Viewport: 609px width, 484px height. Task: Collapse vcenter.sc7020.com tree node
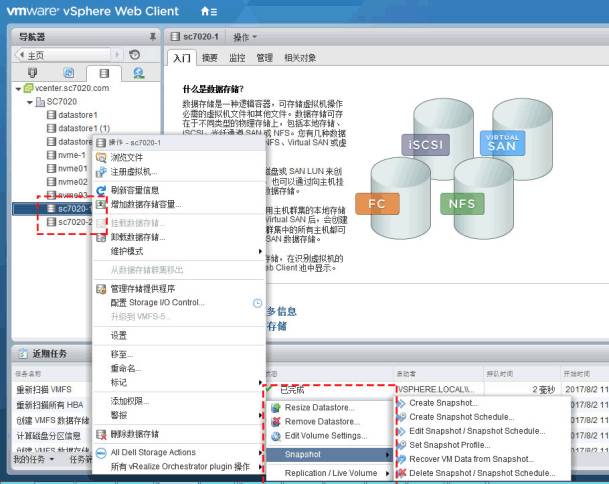[x=18, y=89]
